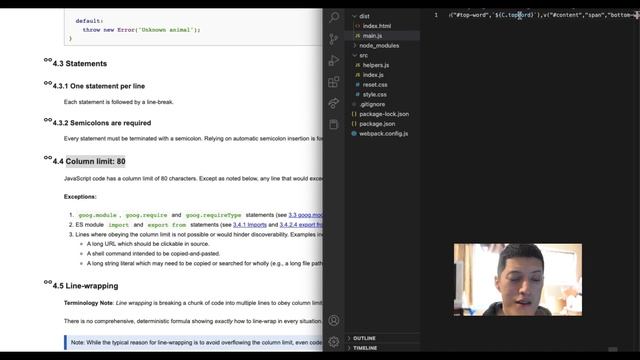Click anchor icon beside 4.3.2 Semicolons heading
Image resolution: width=640 pixels, height=360 pixels.
click(48, 120)
